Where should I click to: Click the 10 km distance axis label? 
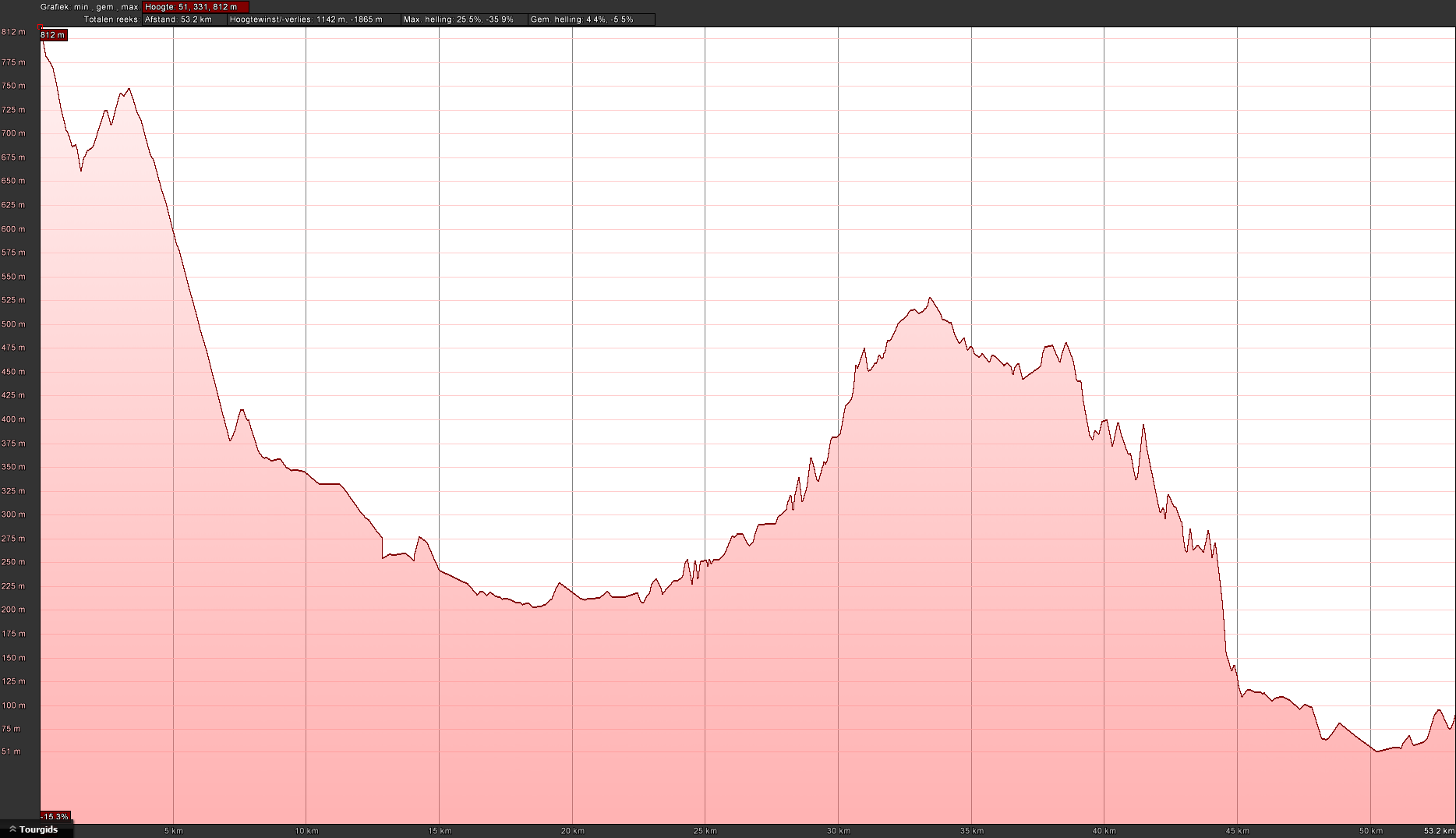(x=306, y=831)
